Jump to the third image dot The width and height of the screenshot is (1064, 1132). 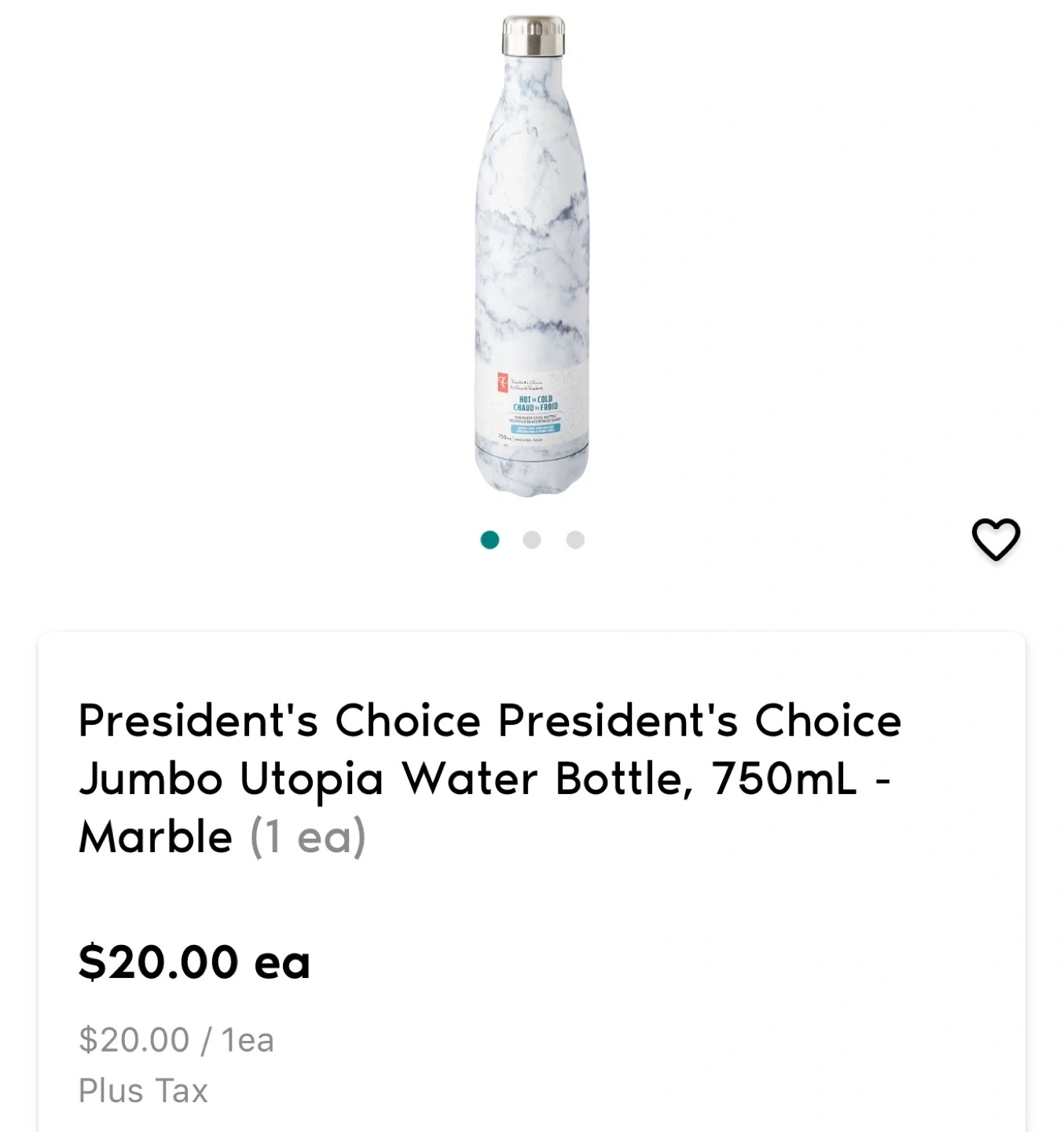pos(575,540)
